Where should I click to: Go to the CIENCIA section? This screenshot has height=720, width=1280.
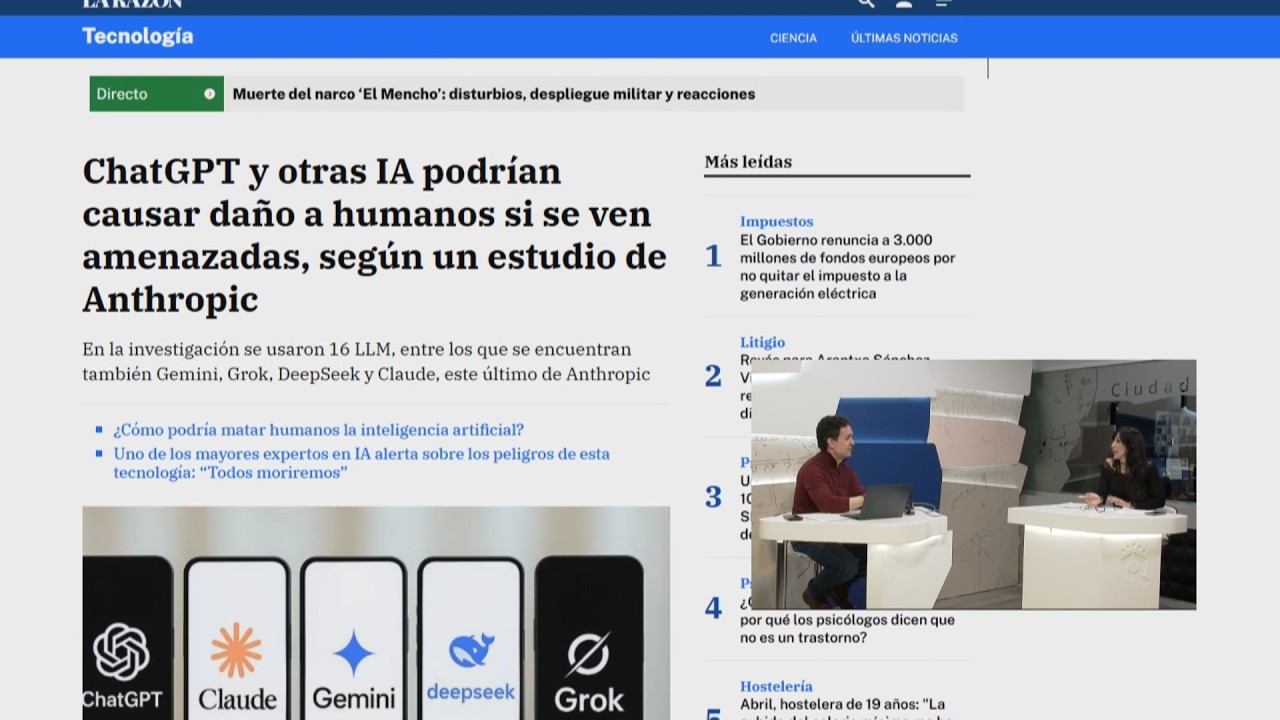pos(793,38)
